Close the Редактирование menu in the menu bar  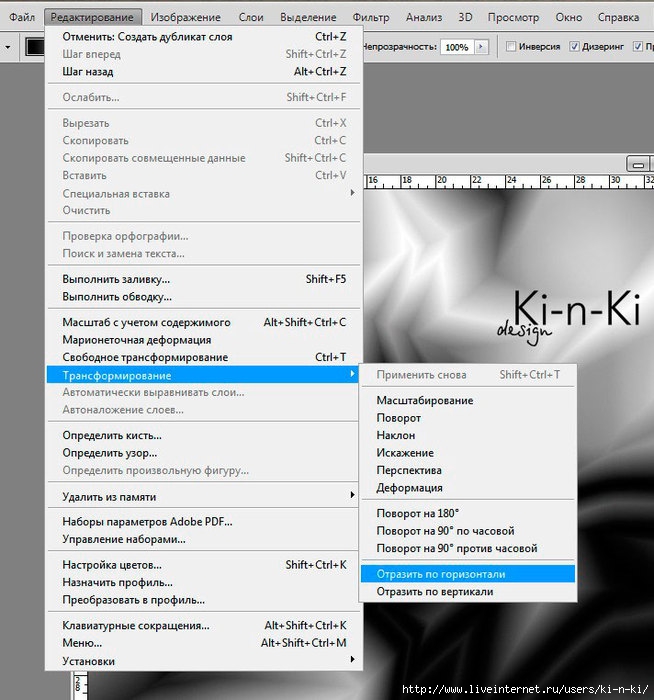coord(92,17)
